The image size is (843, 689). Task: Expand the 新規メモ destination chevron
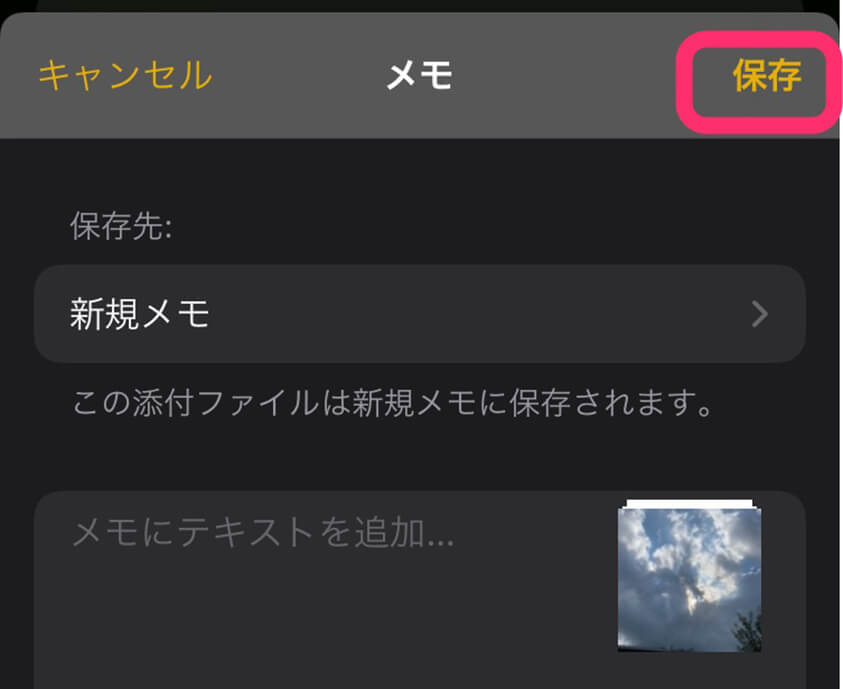tap(760, 314)
